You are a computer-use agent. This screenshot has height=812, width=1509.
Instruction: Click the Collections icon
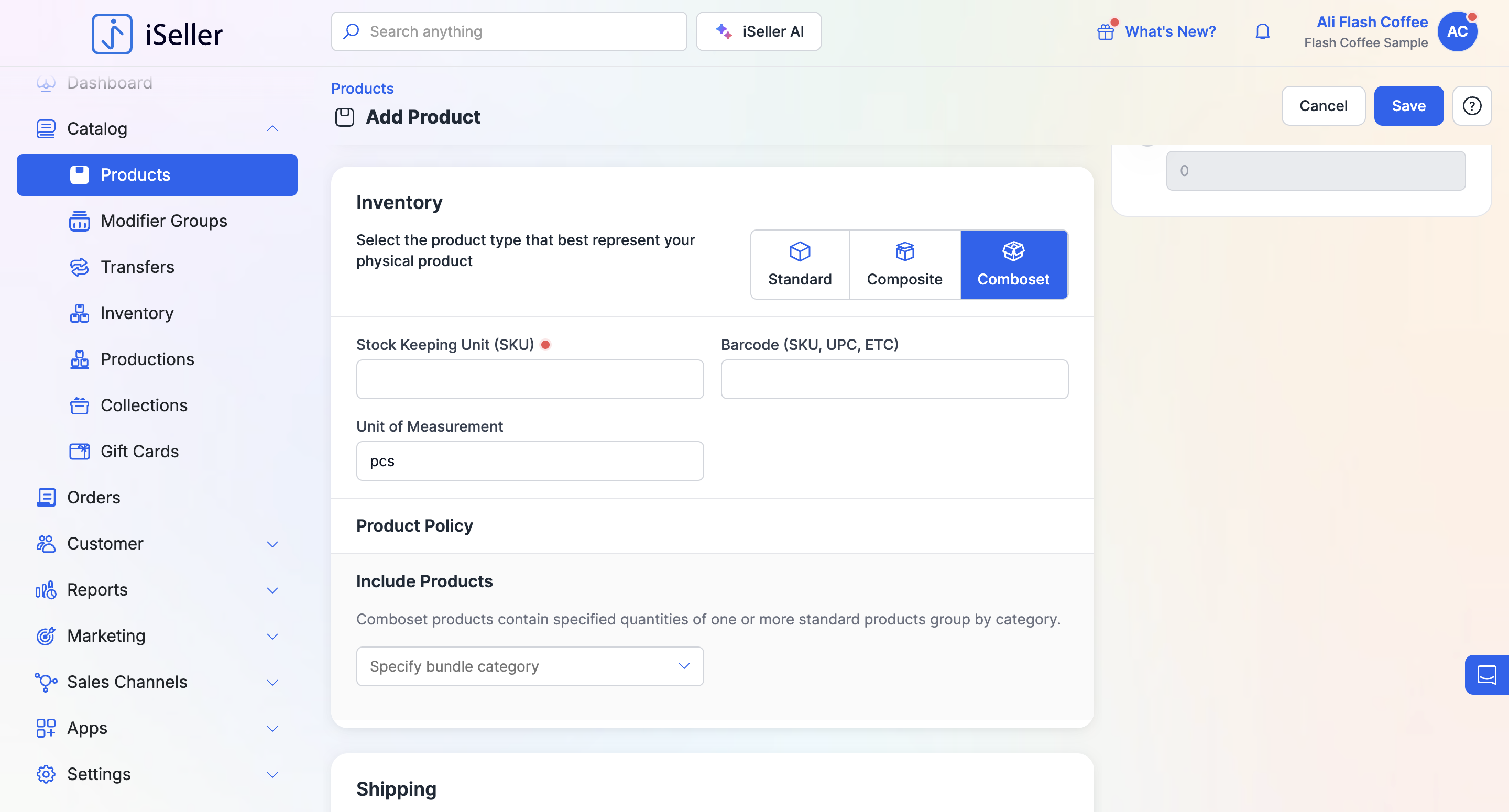(79, 405)
